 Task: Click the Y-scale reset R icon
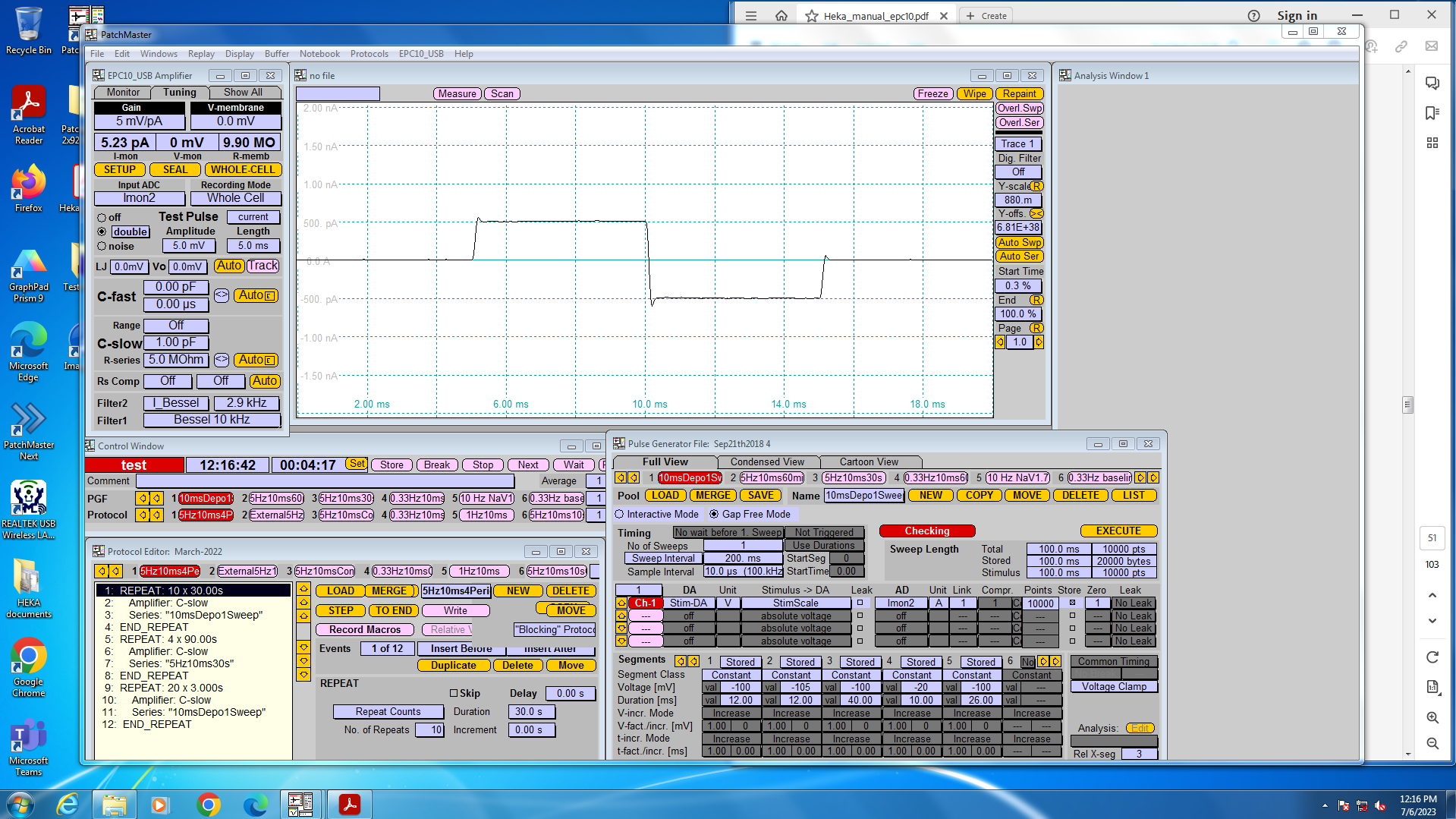1036,186
